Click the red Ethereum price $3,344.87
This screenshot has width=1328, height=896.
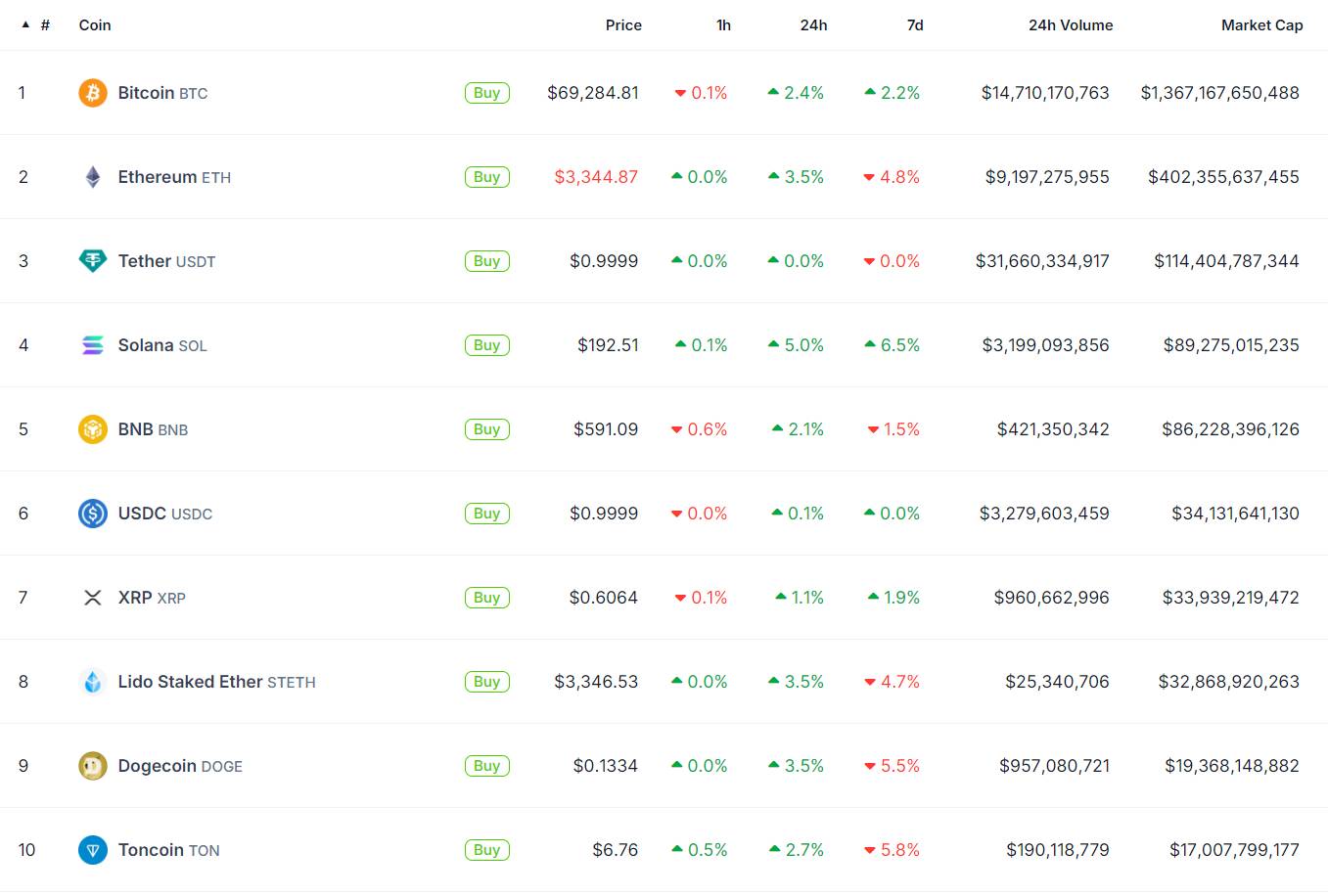[596, 177]
